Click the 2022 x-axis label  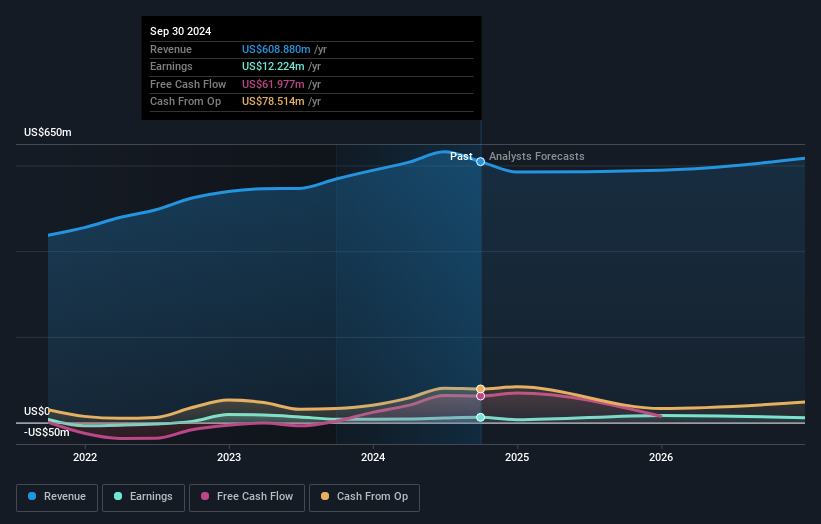tap(85, 457)
